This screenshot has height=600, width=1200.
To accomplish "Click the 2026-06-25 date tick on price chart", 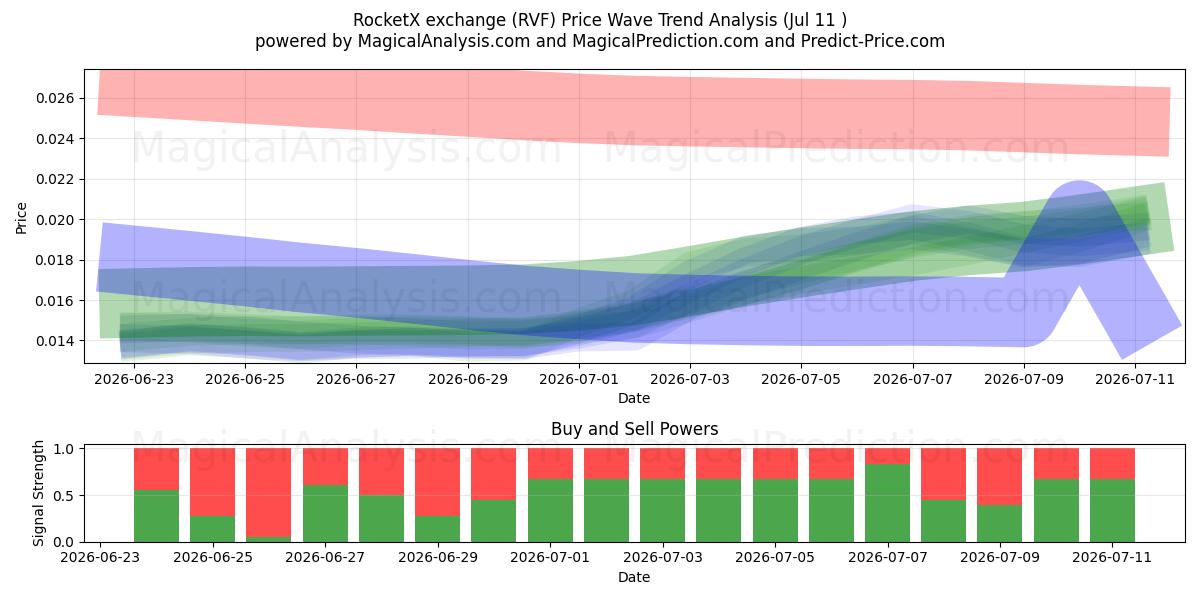I will [246, 379].
